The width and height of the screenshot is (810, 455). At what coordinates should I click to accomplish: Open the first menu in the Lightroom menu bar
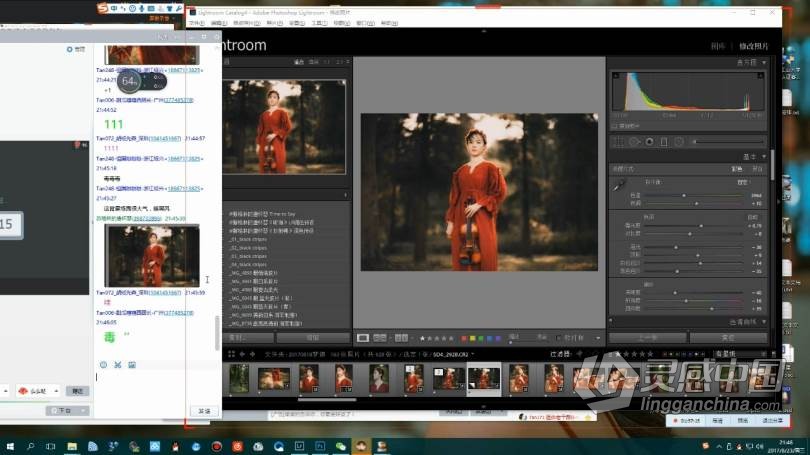[196, 23]
